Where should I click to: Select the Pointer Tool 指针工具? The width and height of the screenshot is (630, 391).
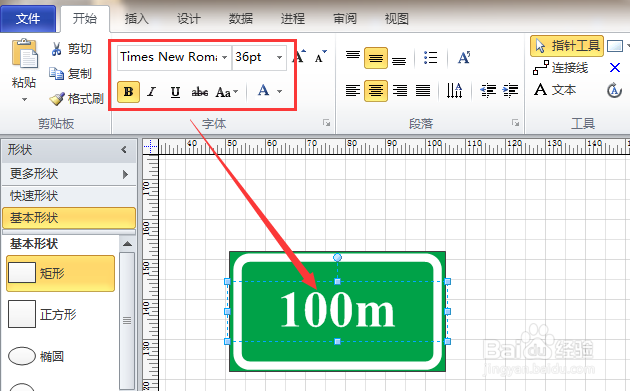[x=567, y=46]
